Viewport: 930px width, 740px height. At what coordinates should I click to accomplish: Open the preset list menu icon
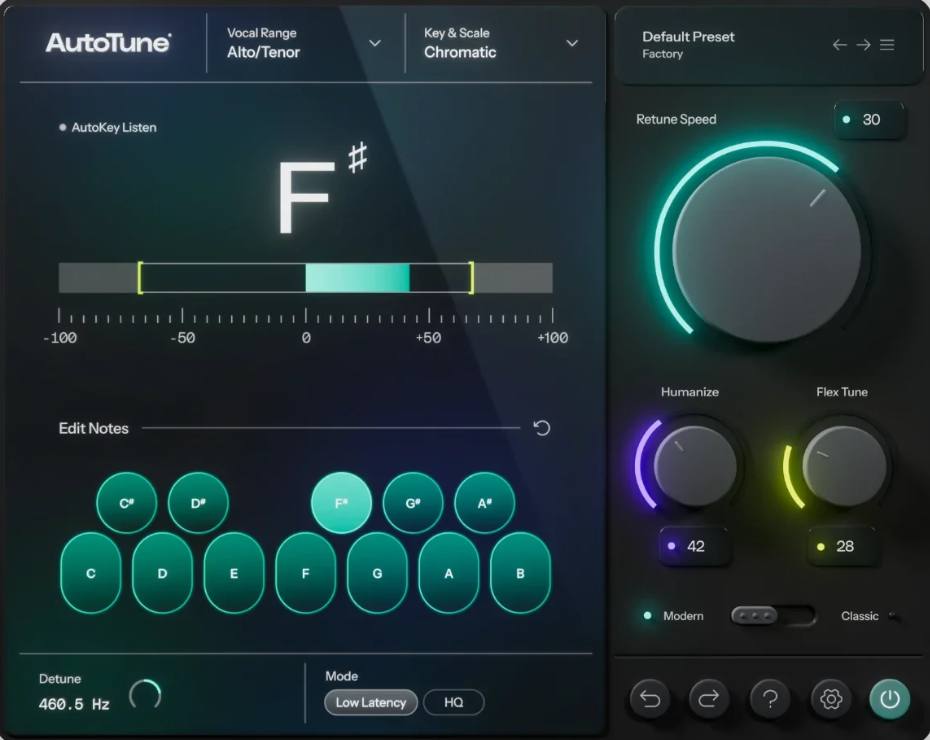[x=887, y=45]
